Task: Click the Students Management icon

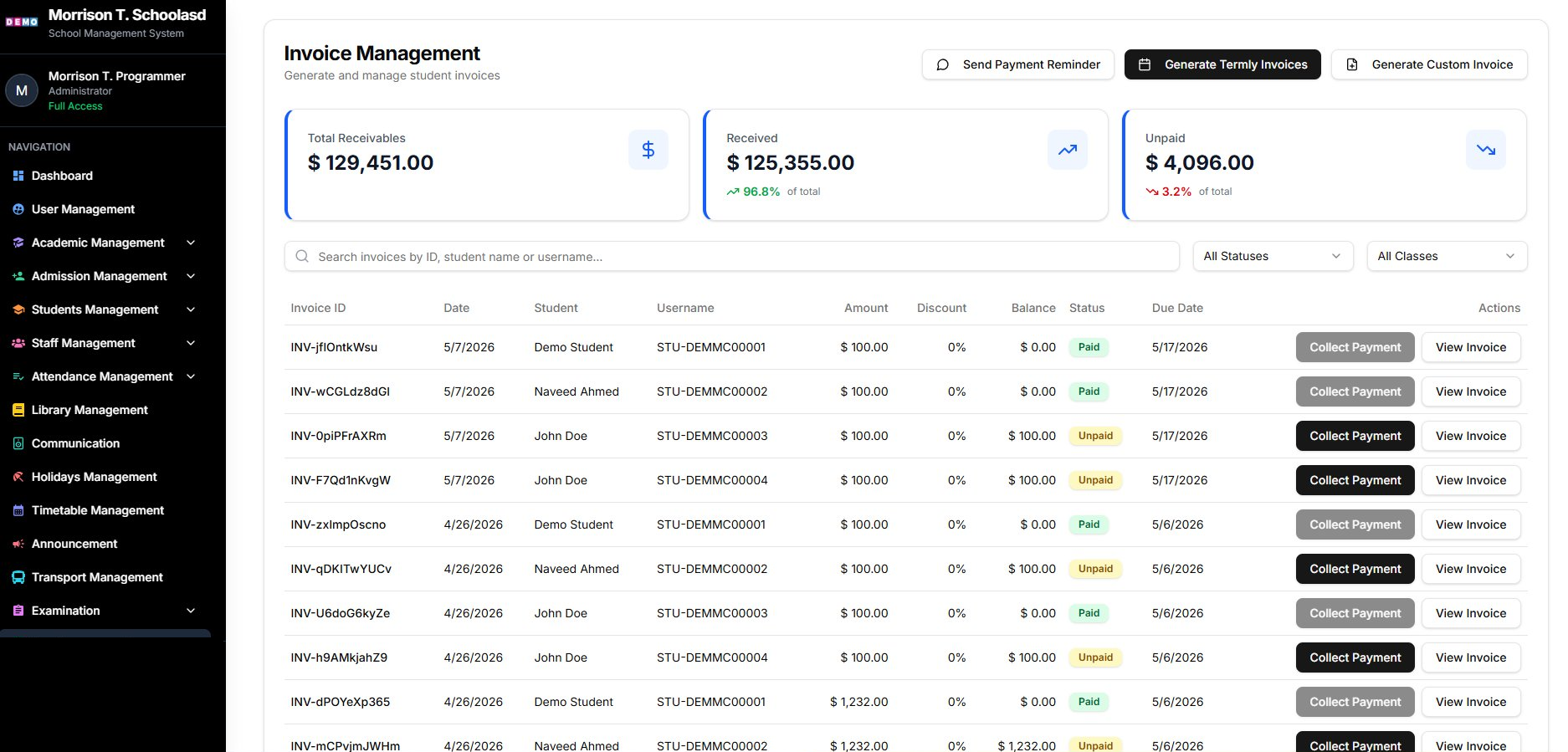Action: [18, 309]
